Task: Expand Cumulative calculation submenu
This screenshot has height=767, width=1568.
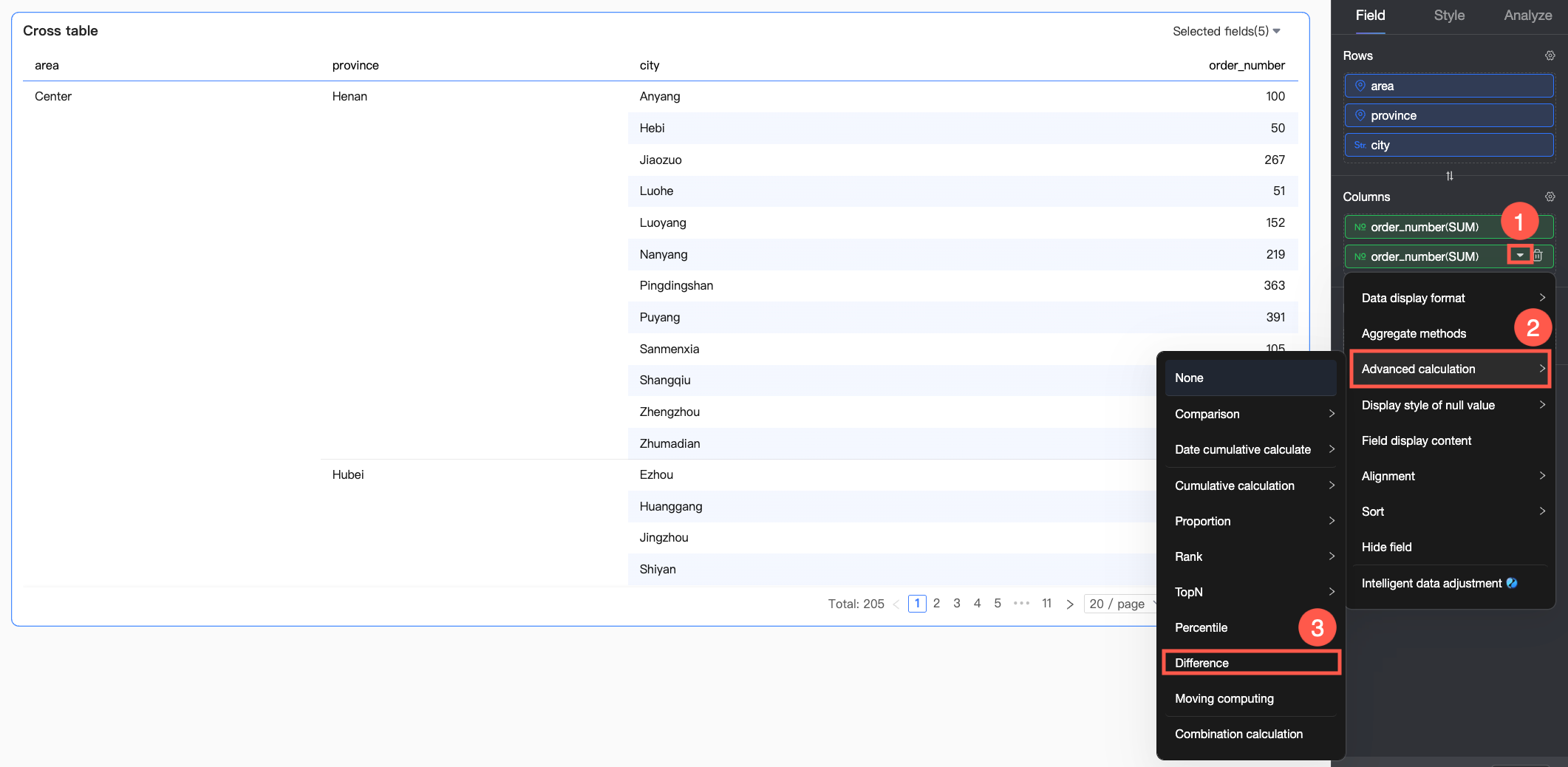Action: click(1251, 485)
